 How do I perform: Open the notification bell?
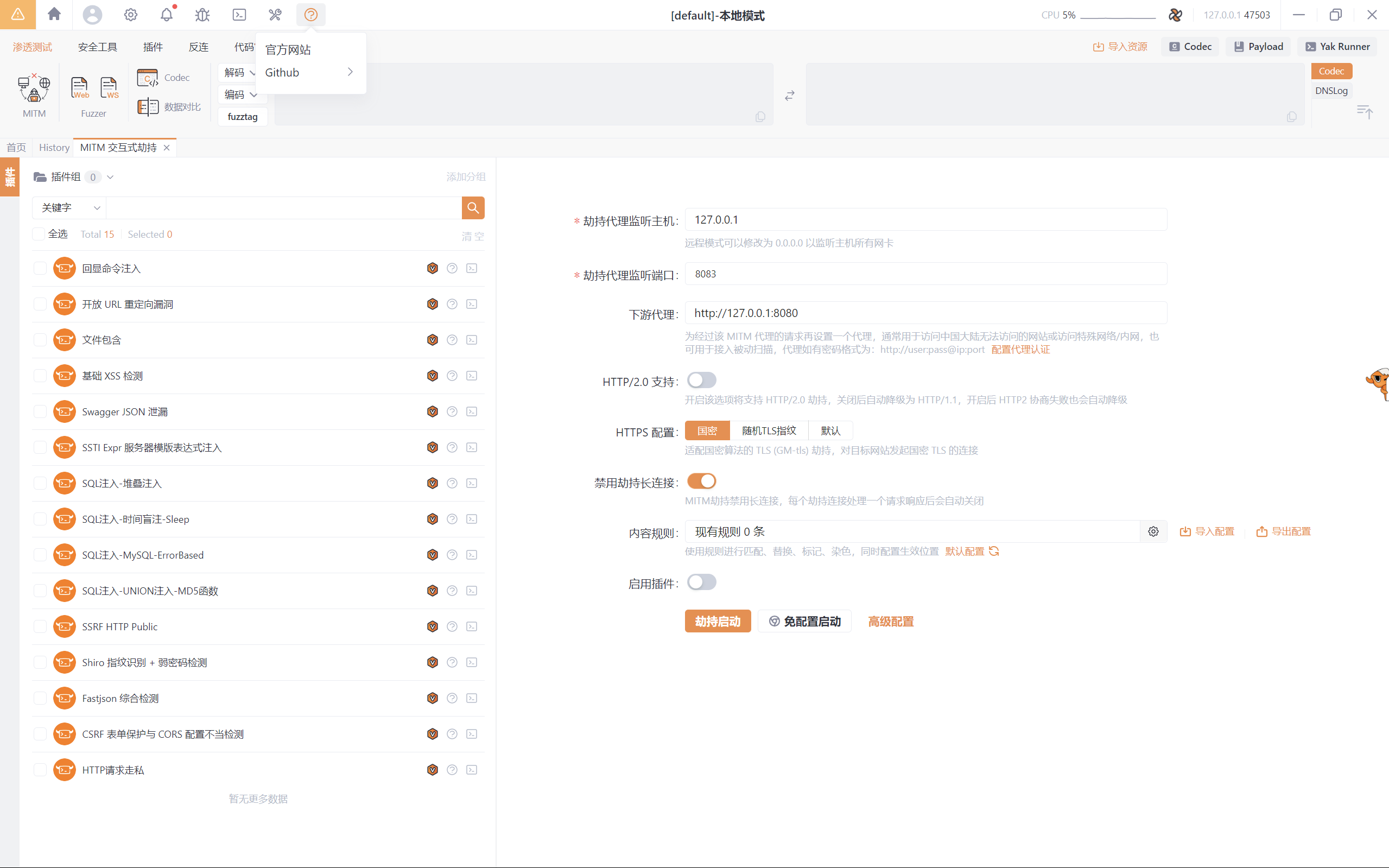(x=167, y=14)
